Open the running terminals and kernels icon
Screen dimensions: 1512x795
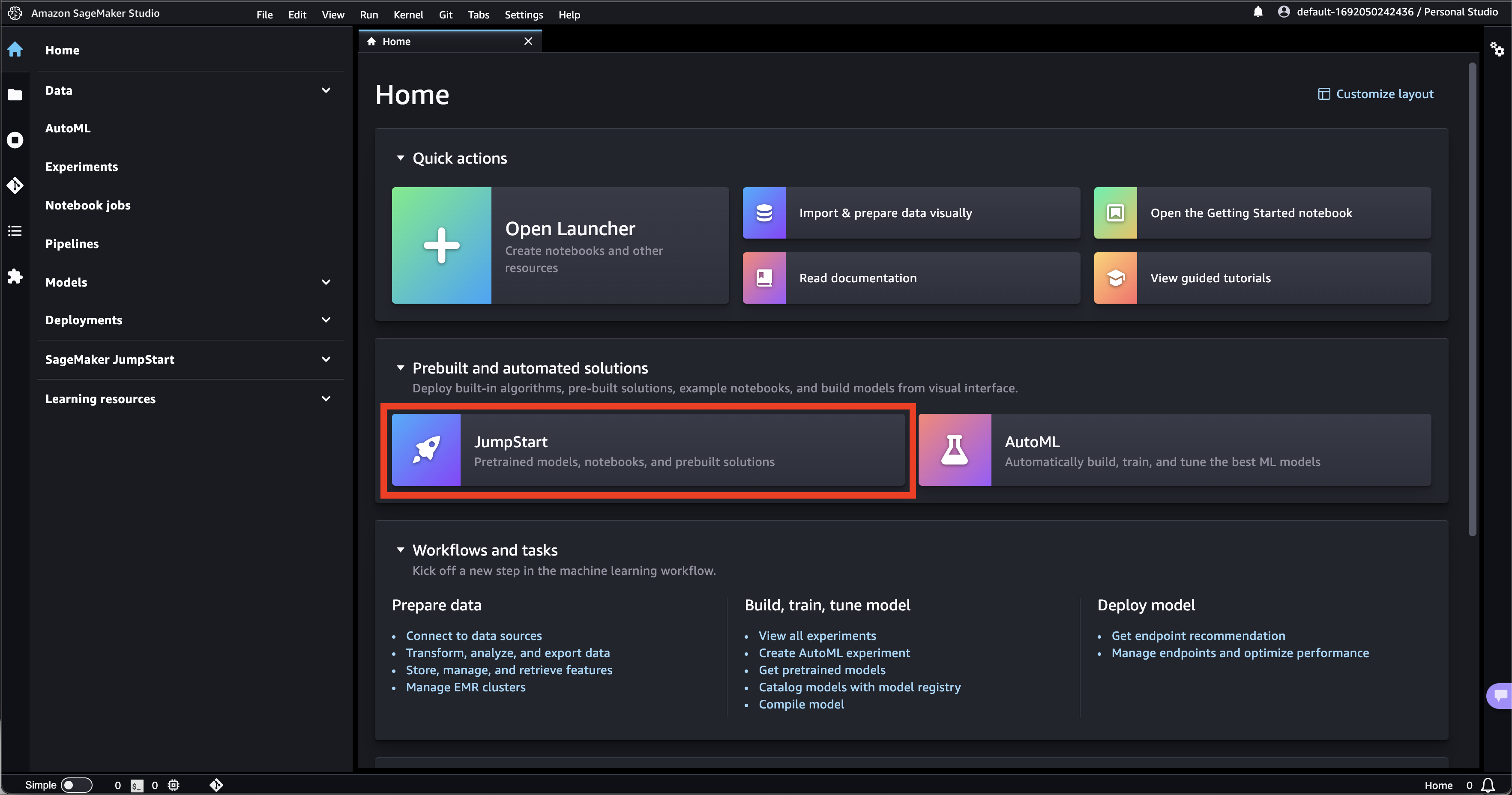click(x=15, y=140)
